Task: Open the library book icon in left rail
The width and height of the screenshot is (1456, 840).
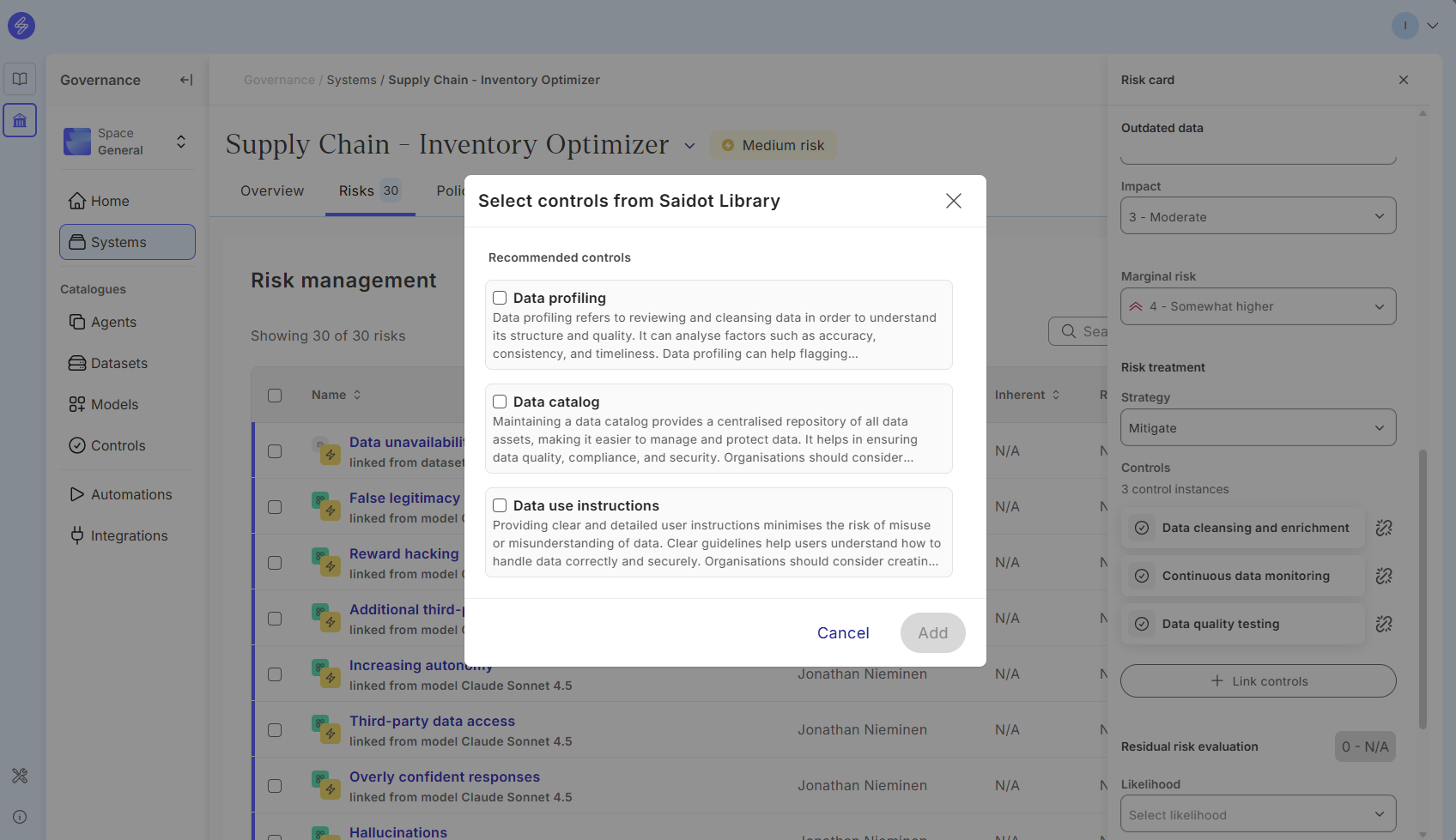Action: pyautogui.click(x=20, y=79)
